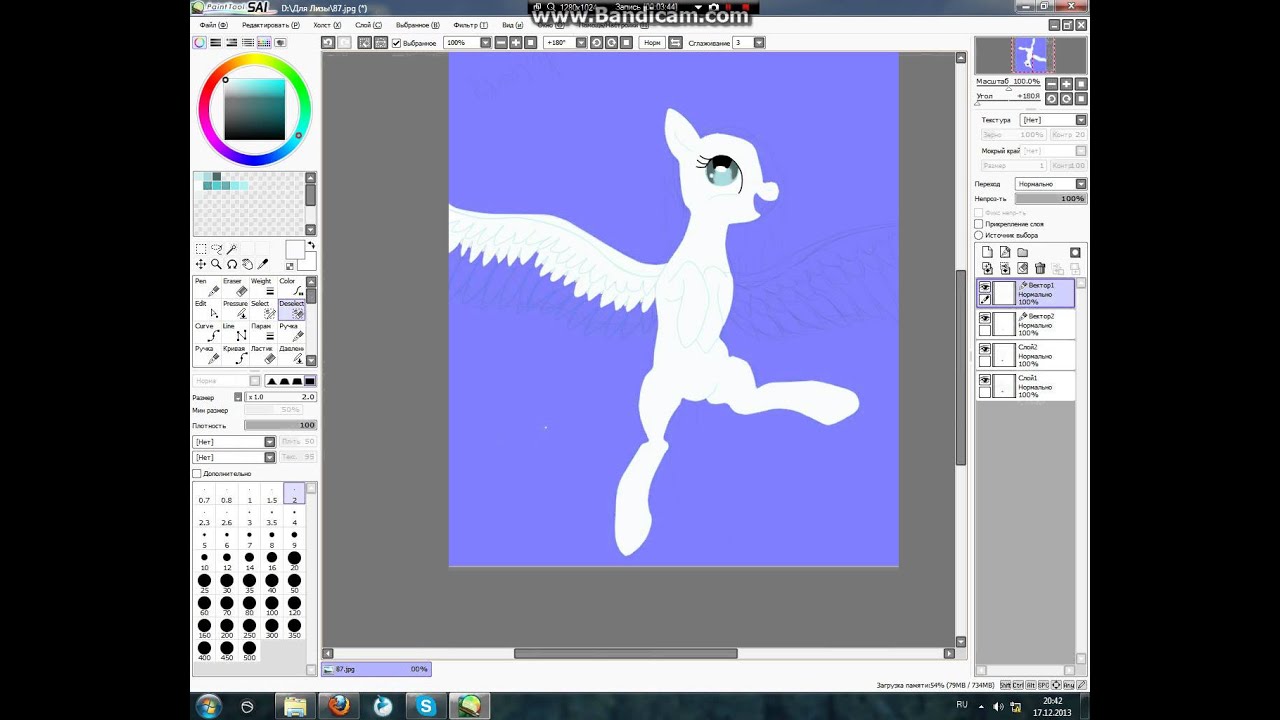Choose the eyedropper color picker tool
The image size is (1280, 720).
(263, 265)
